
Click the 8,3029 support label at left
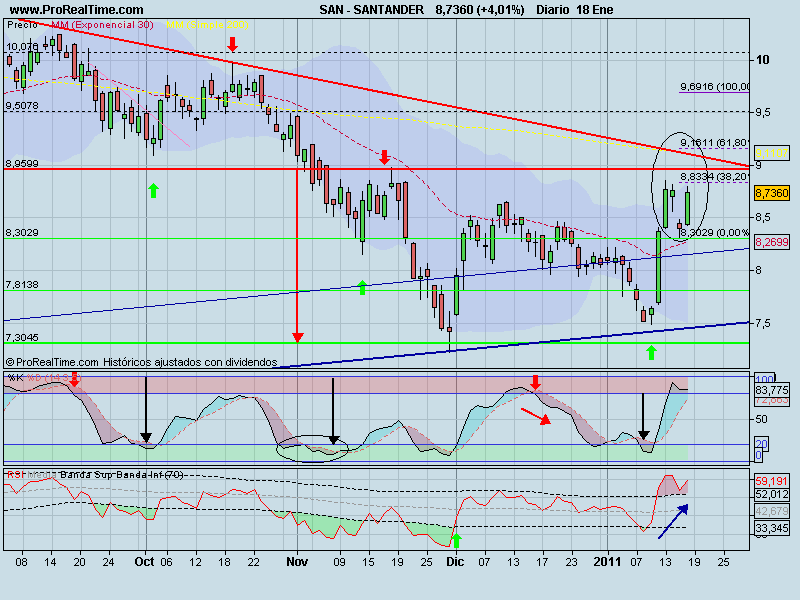tap(22, 232)
